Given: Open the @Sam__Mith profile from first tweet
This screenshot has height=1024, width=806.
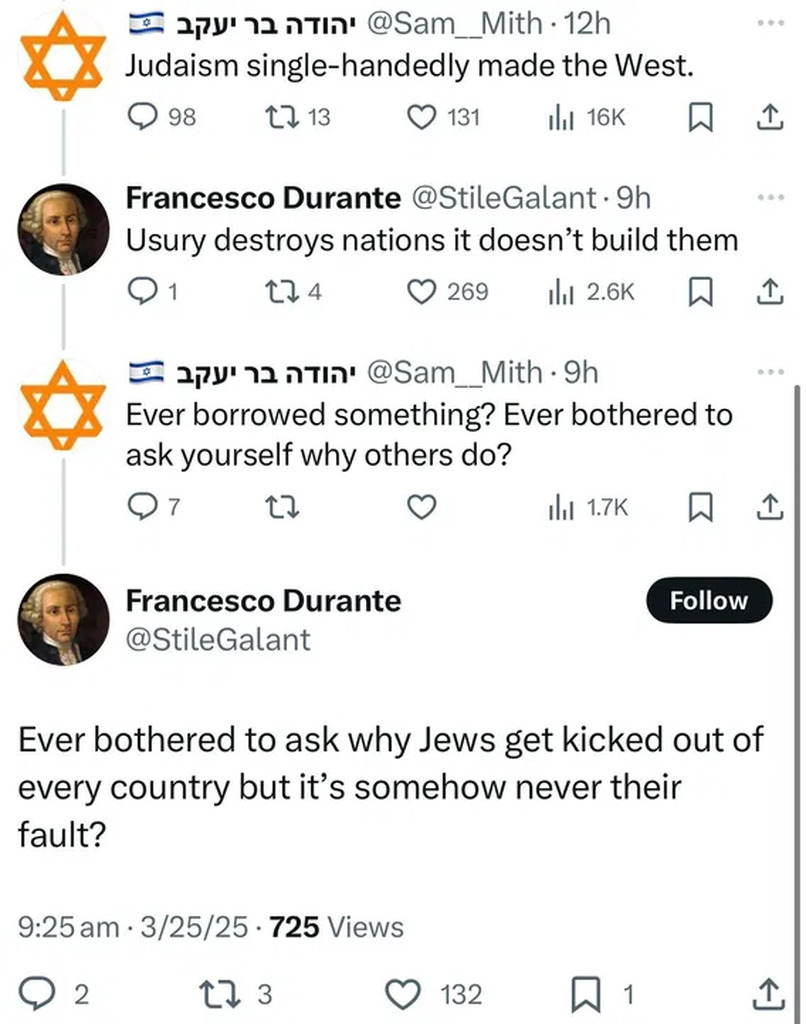Looking at the screenshot, I should point(454,24).
